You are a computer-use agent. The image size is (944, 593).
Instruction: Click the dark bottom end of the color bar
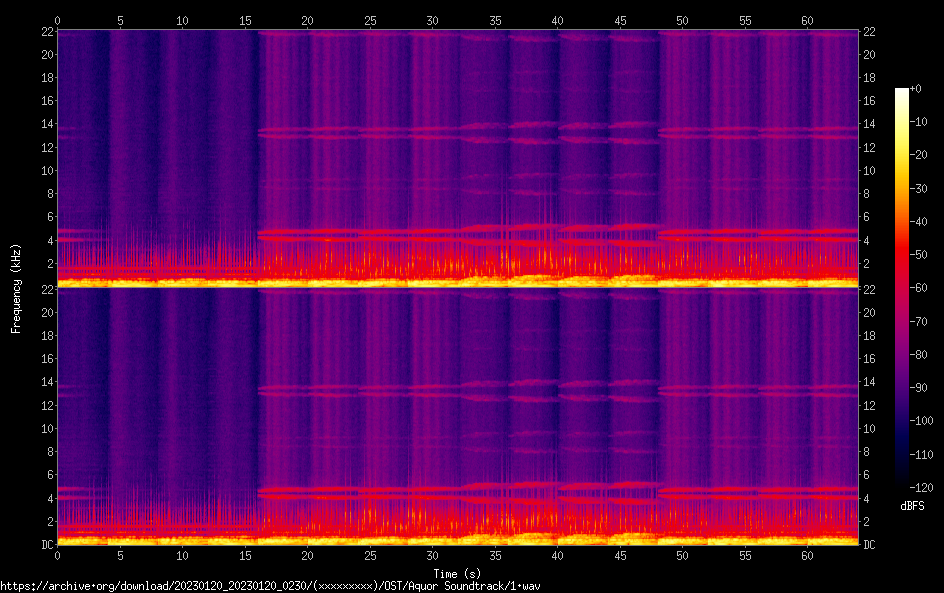point(902,483)
